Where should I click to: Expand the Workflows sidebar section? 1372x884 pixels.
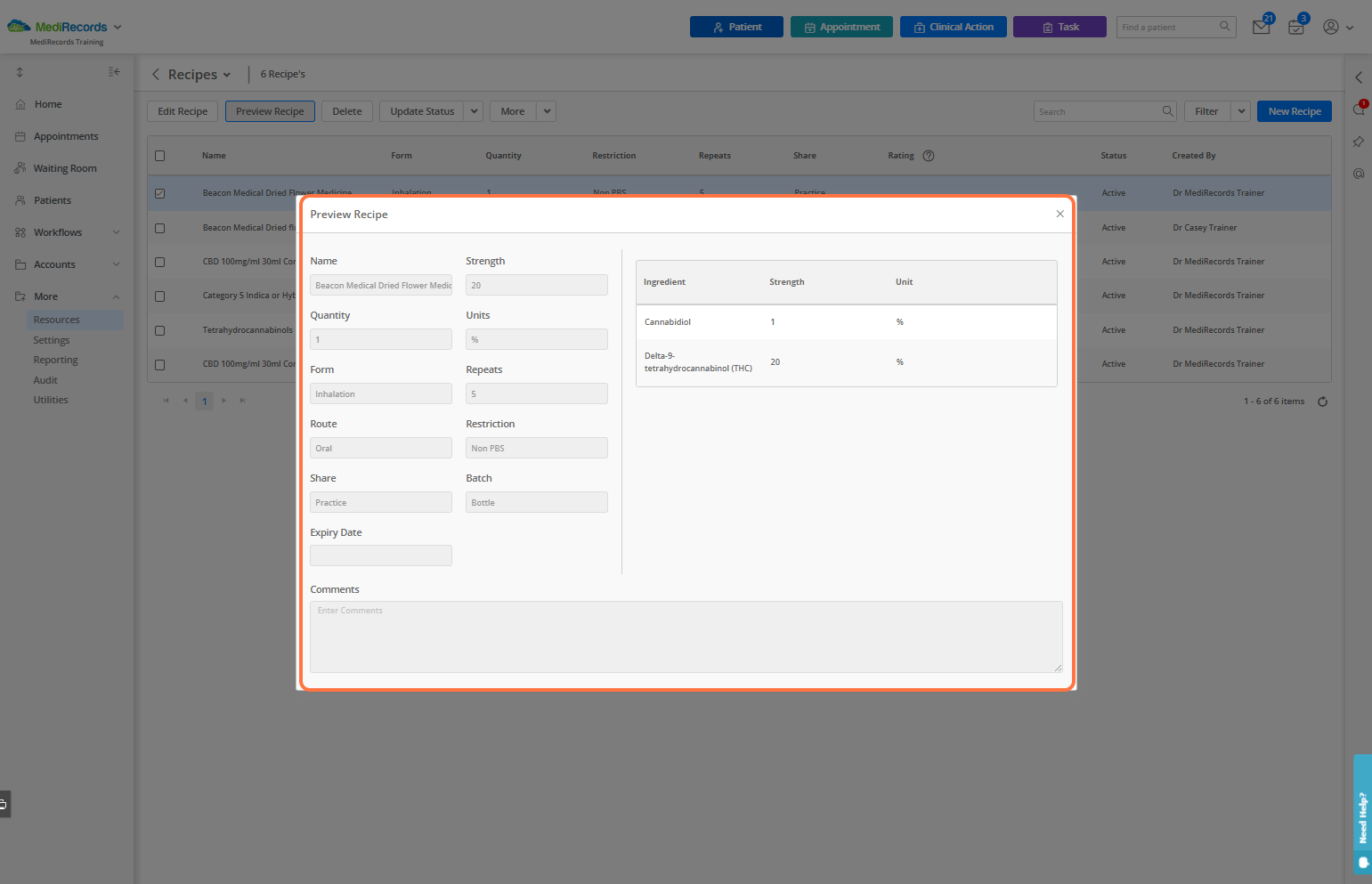[x=116, y=232]
